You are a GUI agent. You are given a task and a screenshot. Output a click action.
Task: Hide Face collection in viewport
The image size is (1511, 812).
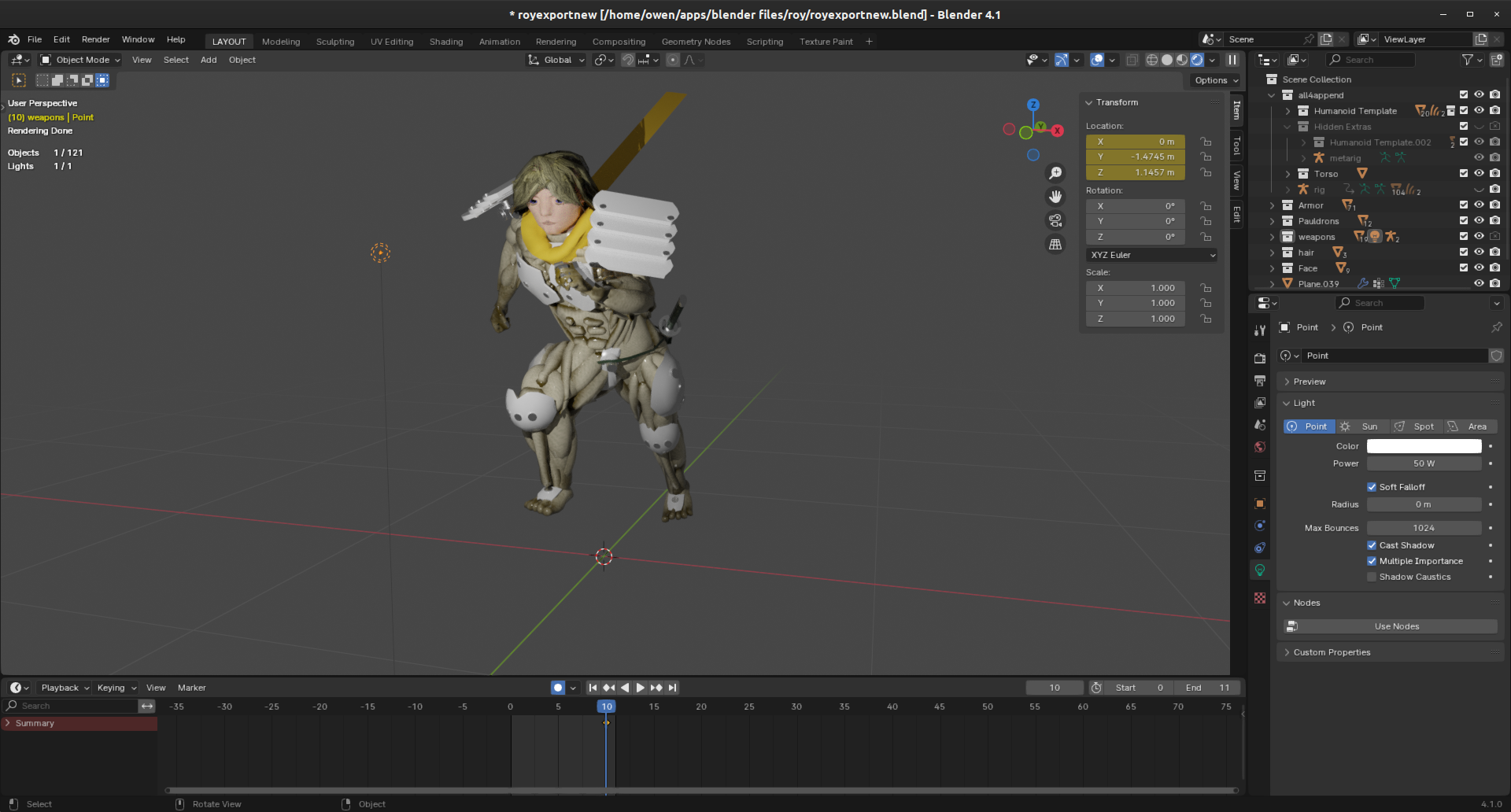1479,268
